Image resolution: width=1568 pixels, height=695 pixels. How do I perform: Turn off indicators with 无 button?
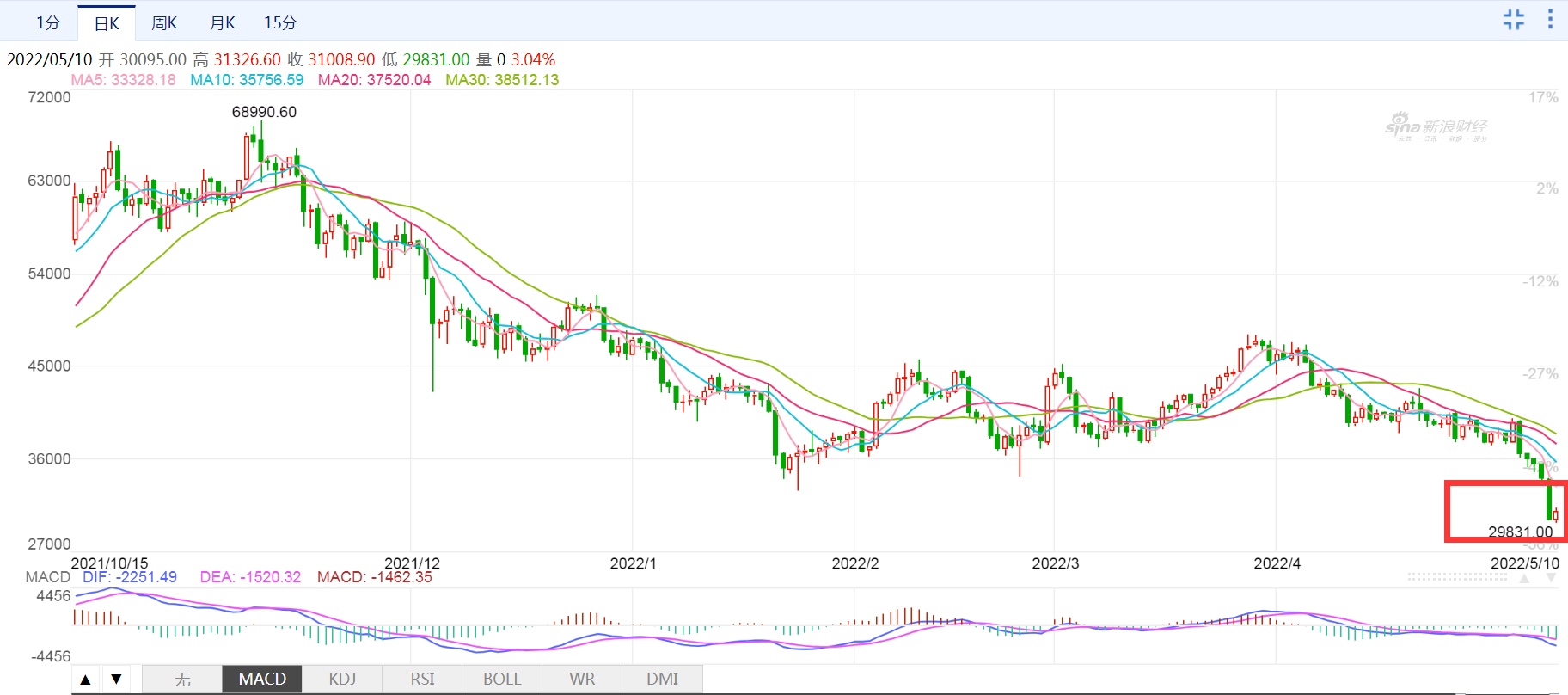click(182, 680)
